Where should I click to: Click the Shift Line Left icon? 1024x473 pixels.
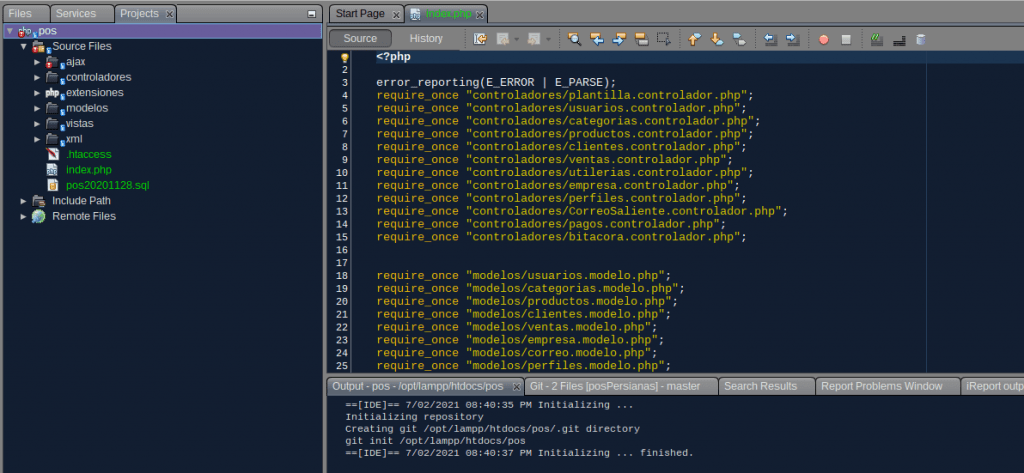(x=770, y=39)
